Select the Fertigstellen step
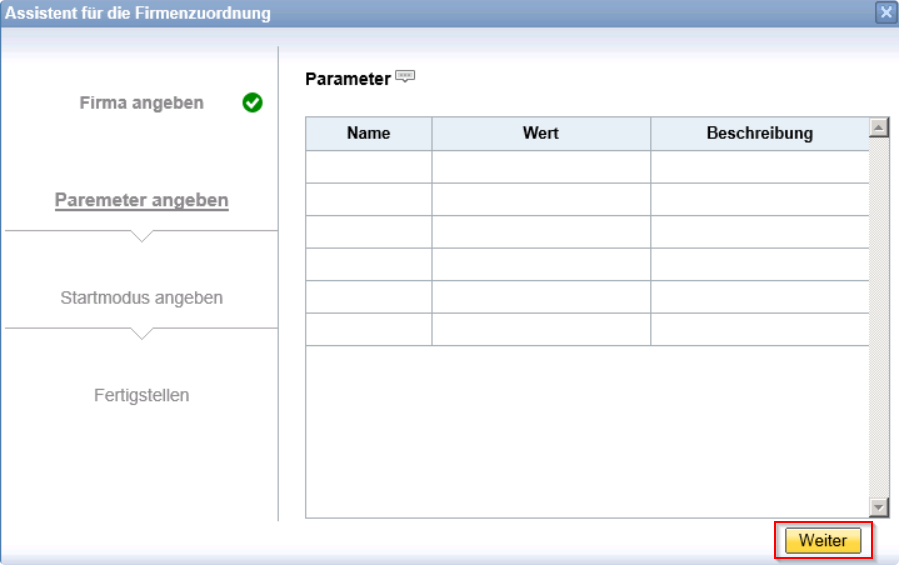Viewport: 899px width, 565px height. pos(142,395)
